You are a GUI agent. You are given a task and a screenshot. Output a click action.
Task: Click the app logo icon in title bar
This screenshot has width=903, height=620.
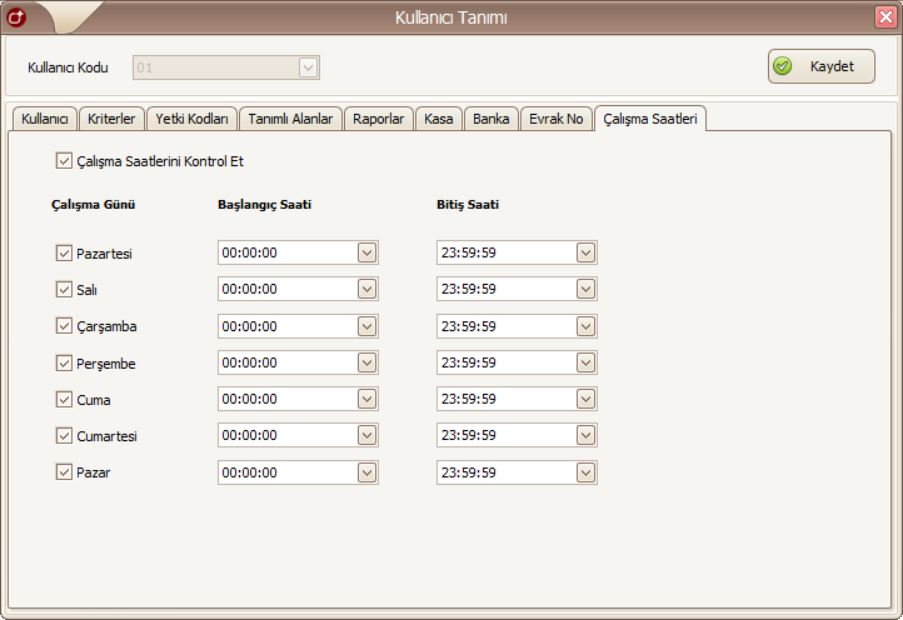pyautogui.click(x=14, y=16)
